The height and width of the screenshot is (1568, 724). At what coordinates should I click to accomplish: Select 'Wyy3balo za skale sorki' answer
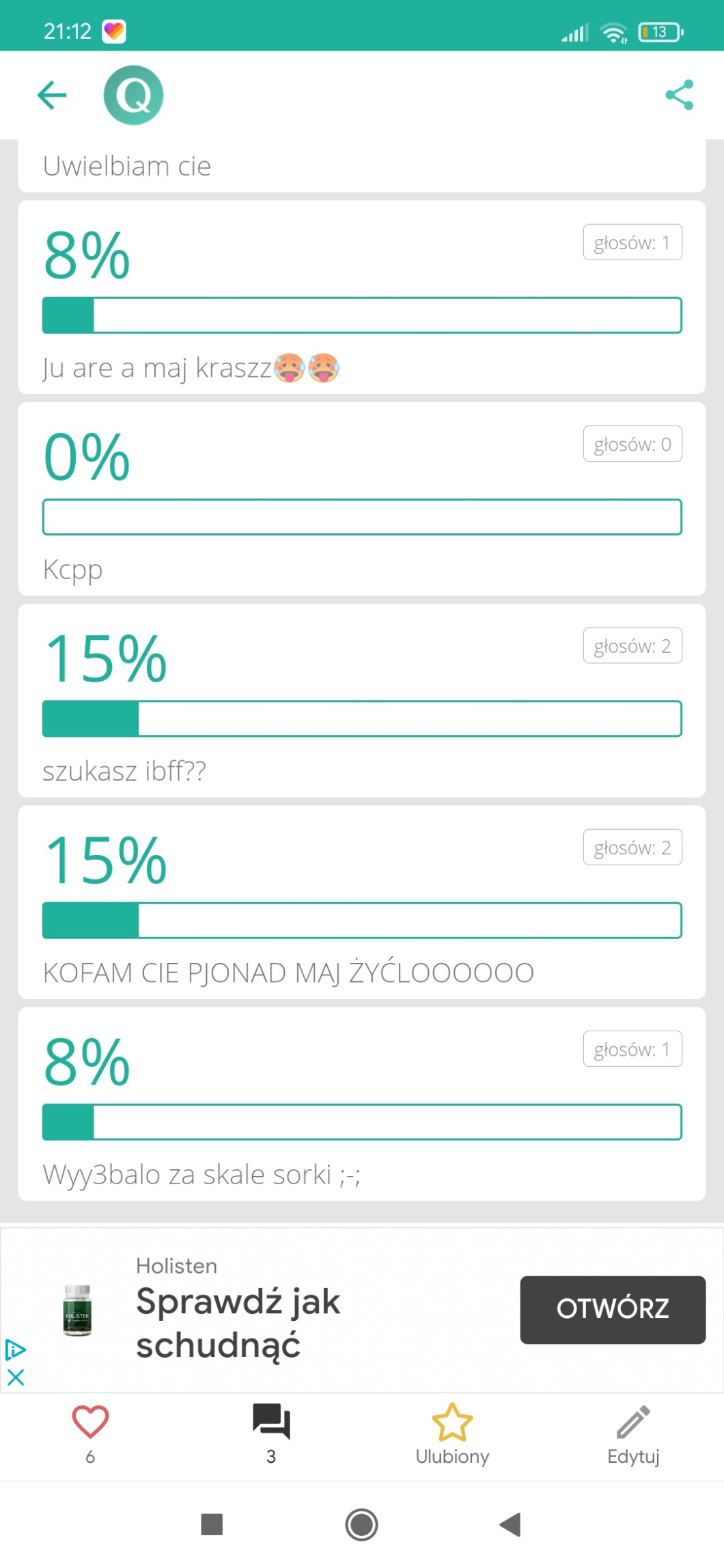pyautogui.click(x=201, y=1175)
